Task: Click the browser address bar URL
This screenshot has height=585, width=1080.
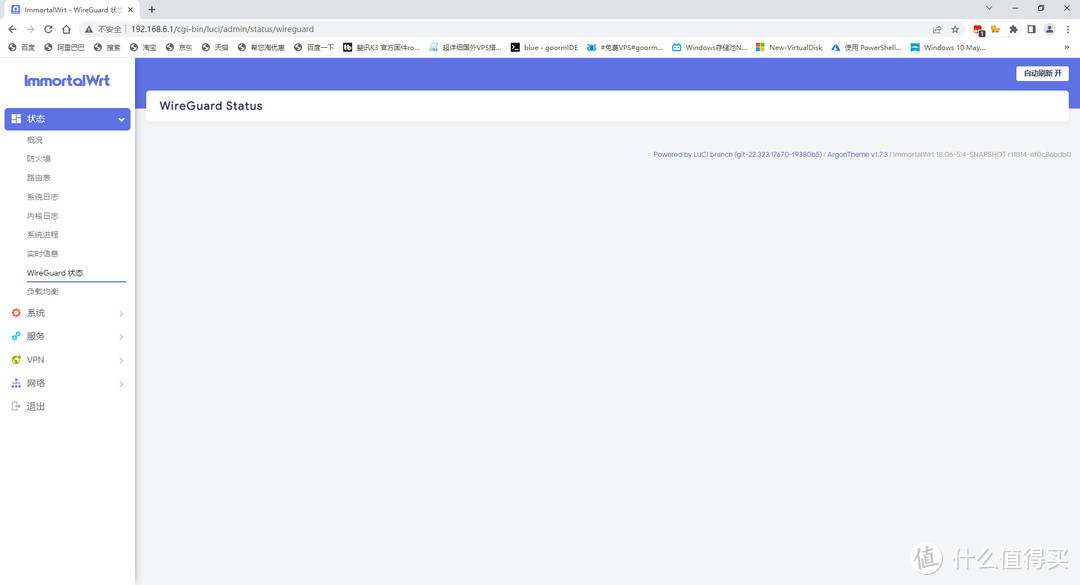Action: click(222, 29)
